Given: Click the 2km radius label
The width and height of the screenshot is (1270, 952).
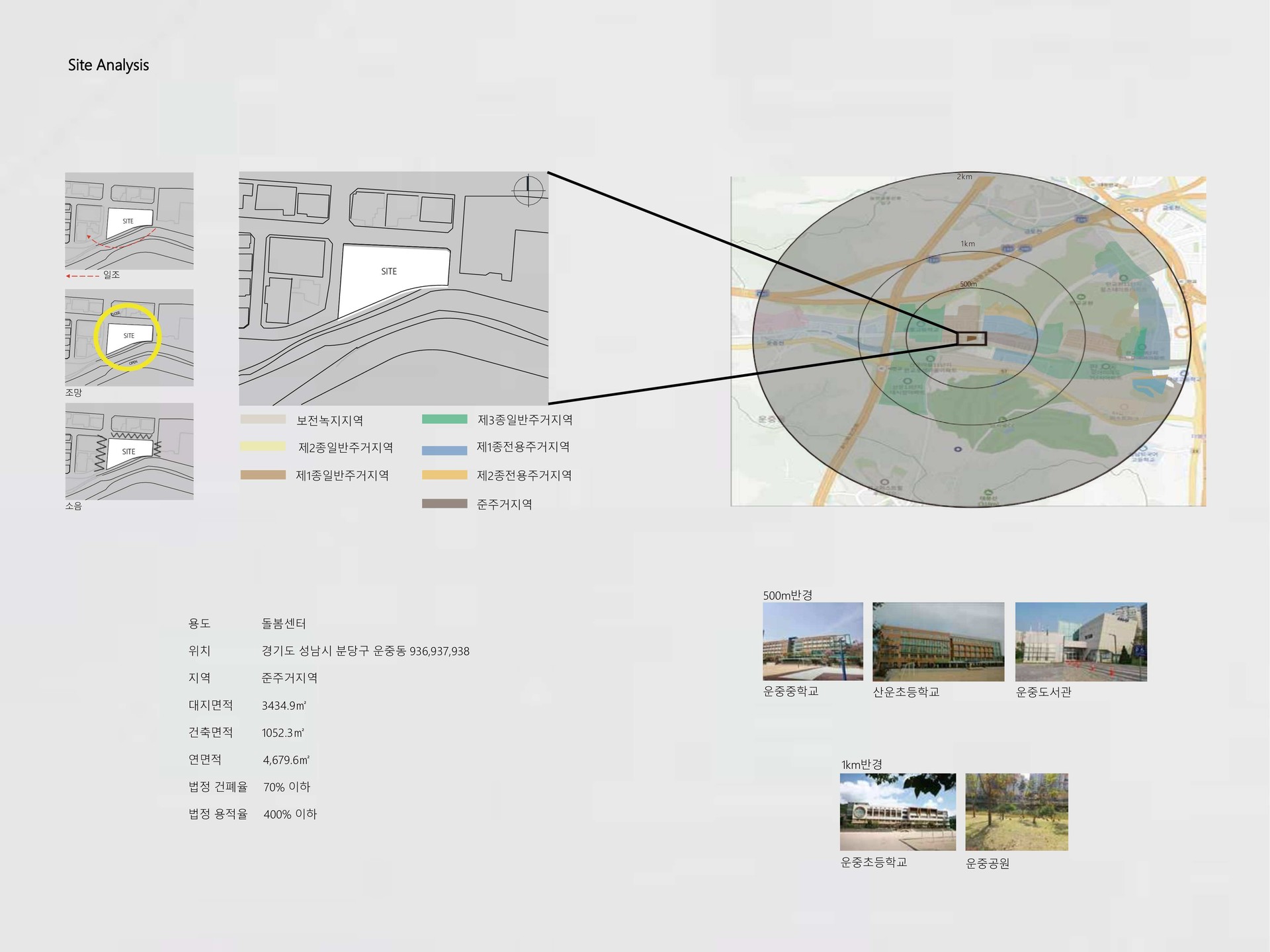Looking at the screenshot, I should coord(964,177).
